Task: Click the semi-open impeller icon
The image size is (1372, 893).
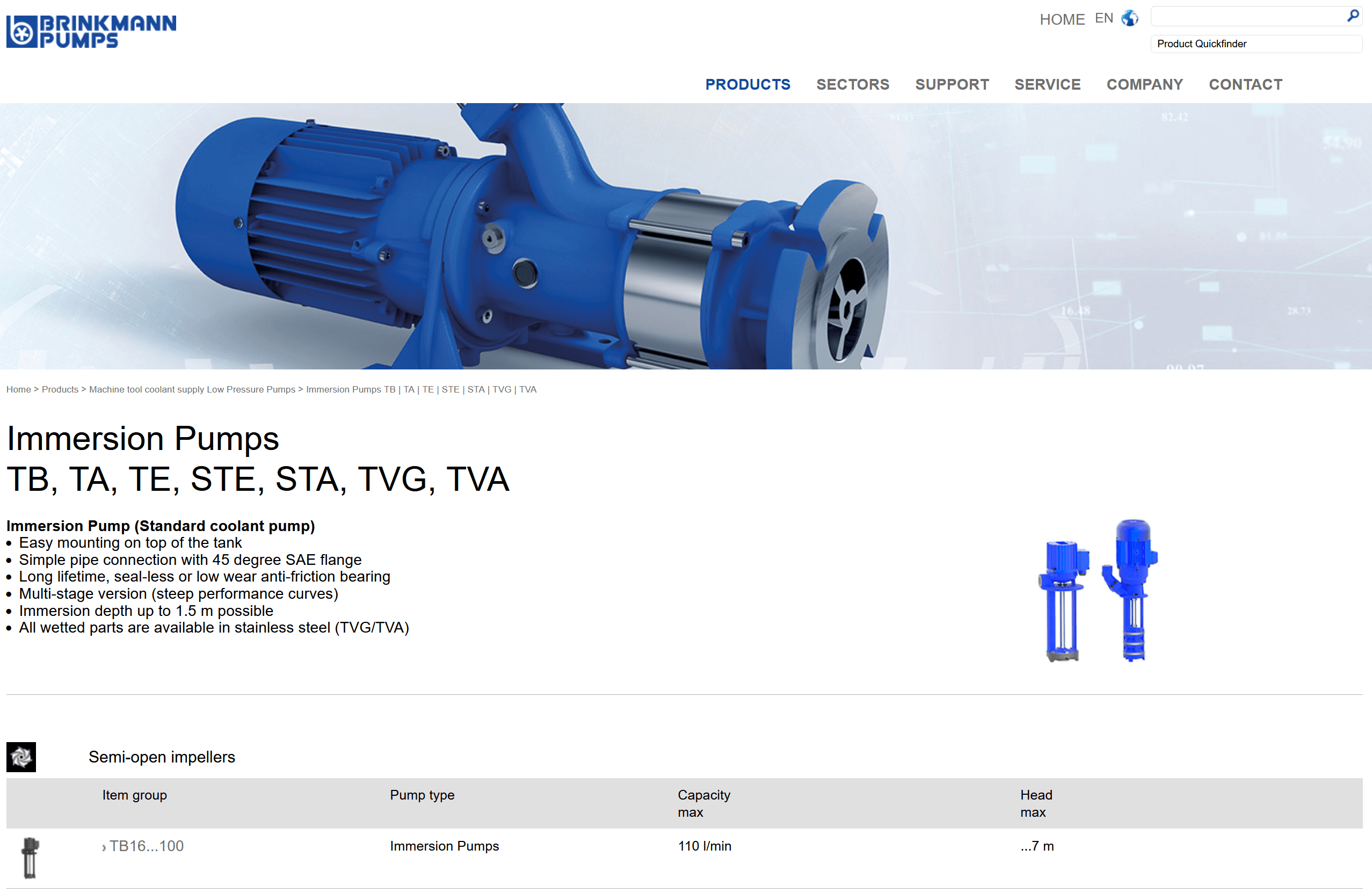Action: [x=21, y=757]
